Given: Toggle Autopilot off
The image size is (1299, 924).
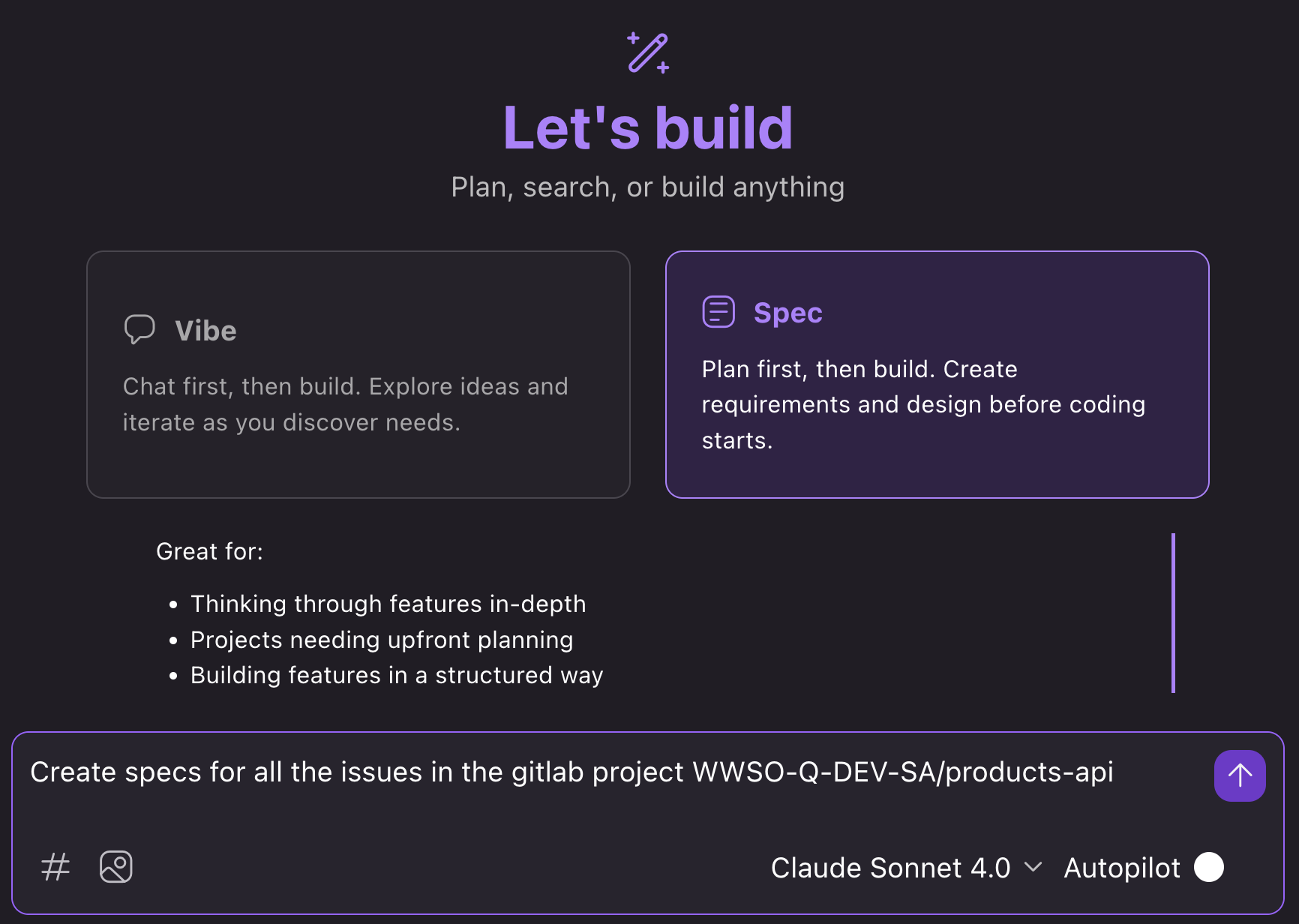Looking at the screenshot, I should pyautogui.click(x=1209, y=868).
